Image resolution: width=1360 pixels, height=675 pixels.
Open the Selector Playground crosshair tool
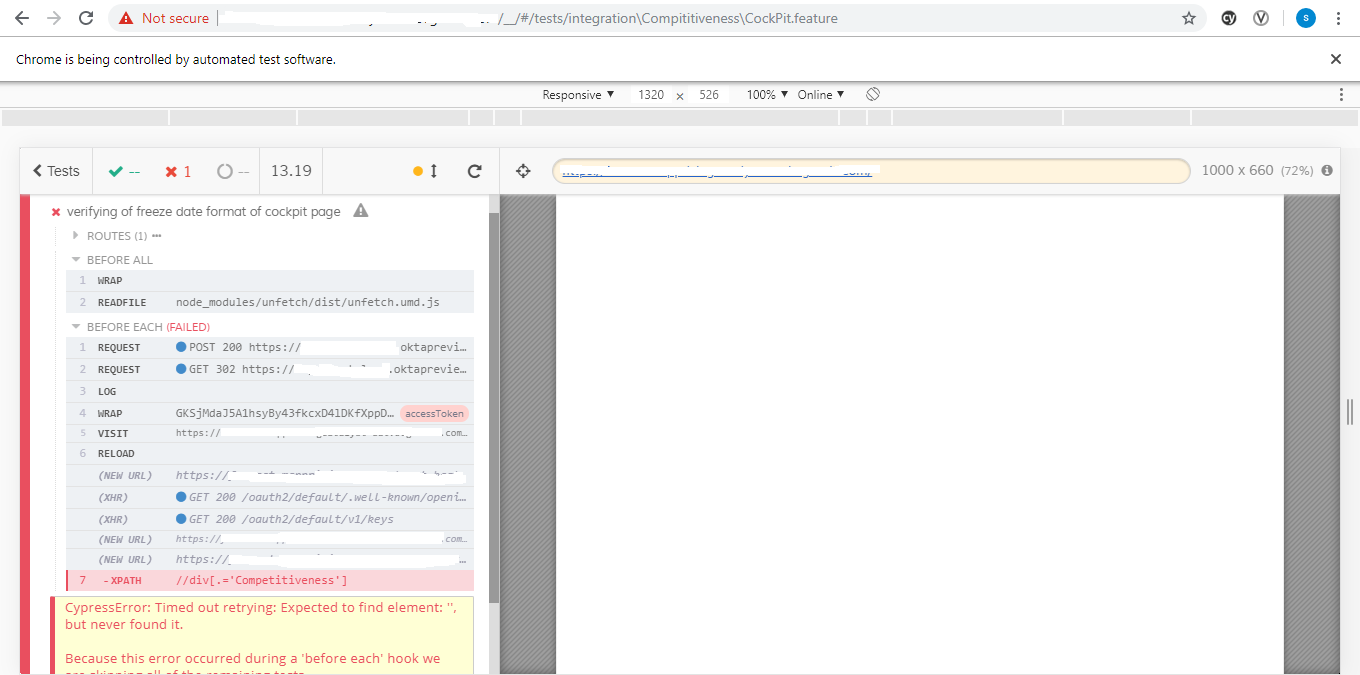522,170
